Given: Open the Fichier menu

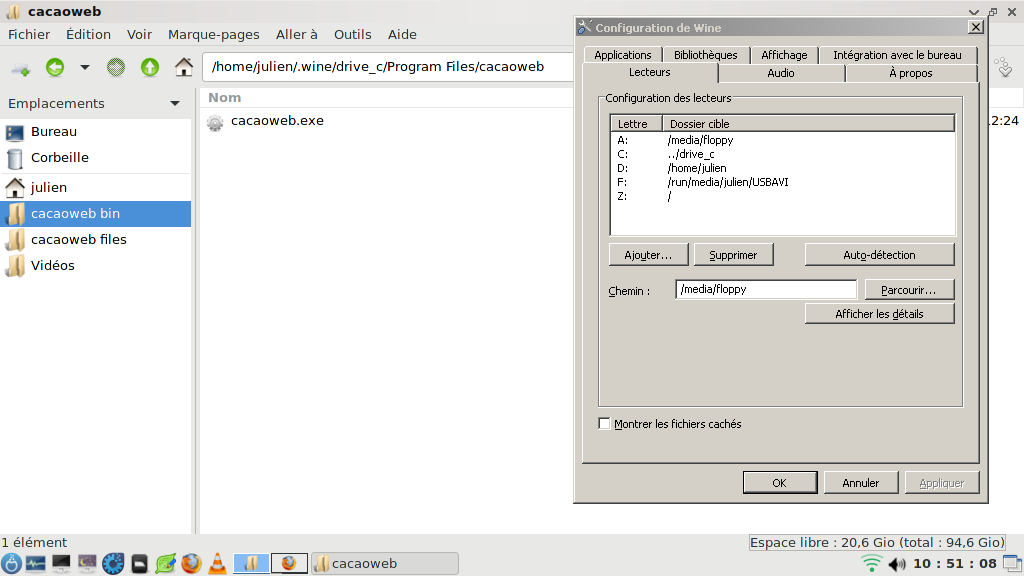Looking at the screenshot, I should (x=29, y=35).
